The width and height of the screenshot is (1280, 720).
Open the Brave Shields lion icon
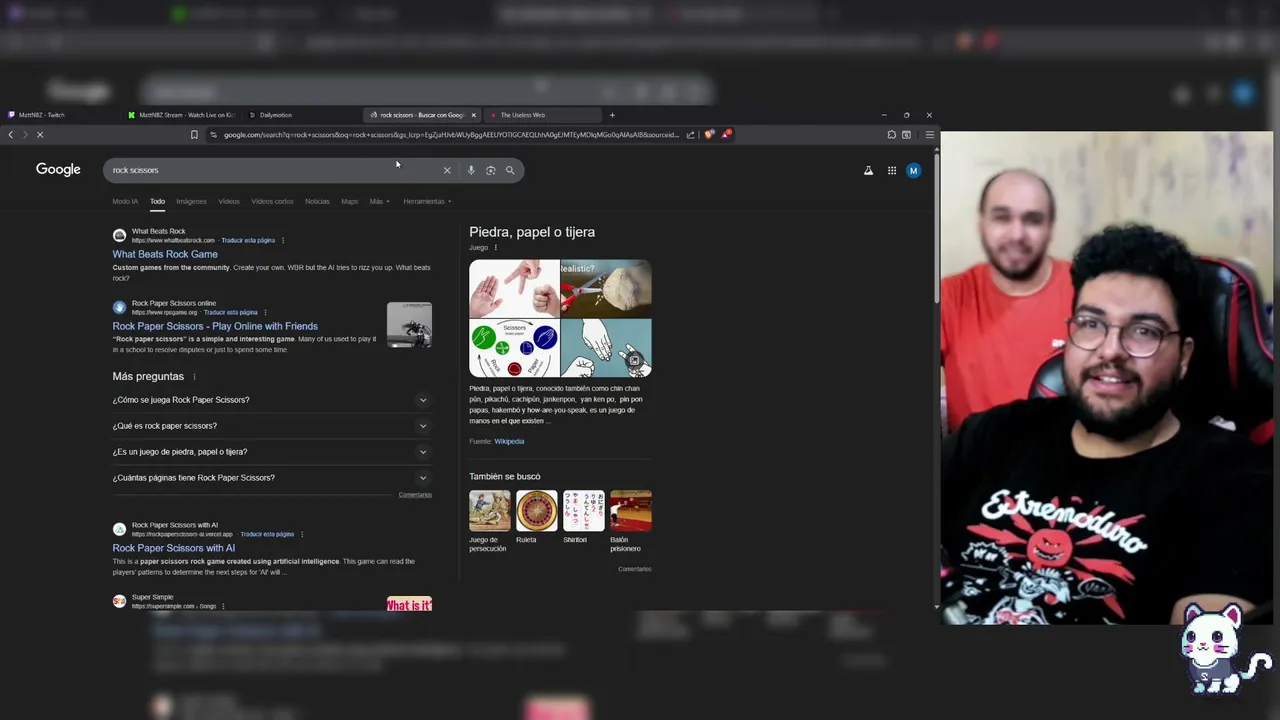709,135
